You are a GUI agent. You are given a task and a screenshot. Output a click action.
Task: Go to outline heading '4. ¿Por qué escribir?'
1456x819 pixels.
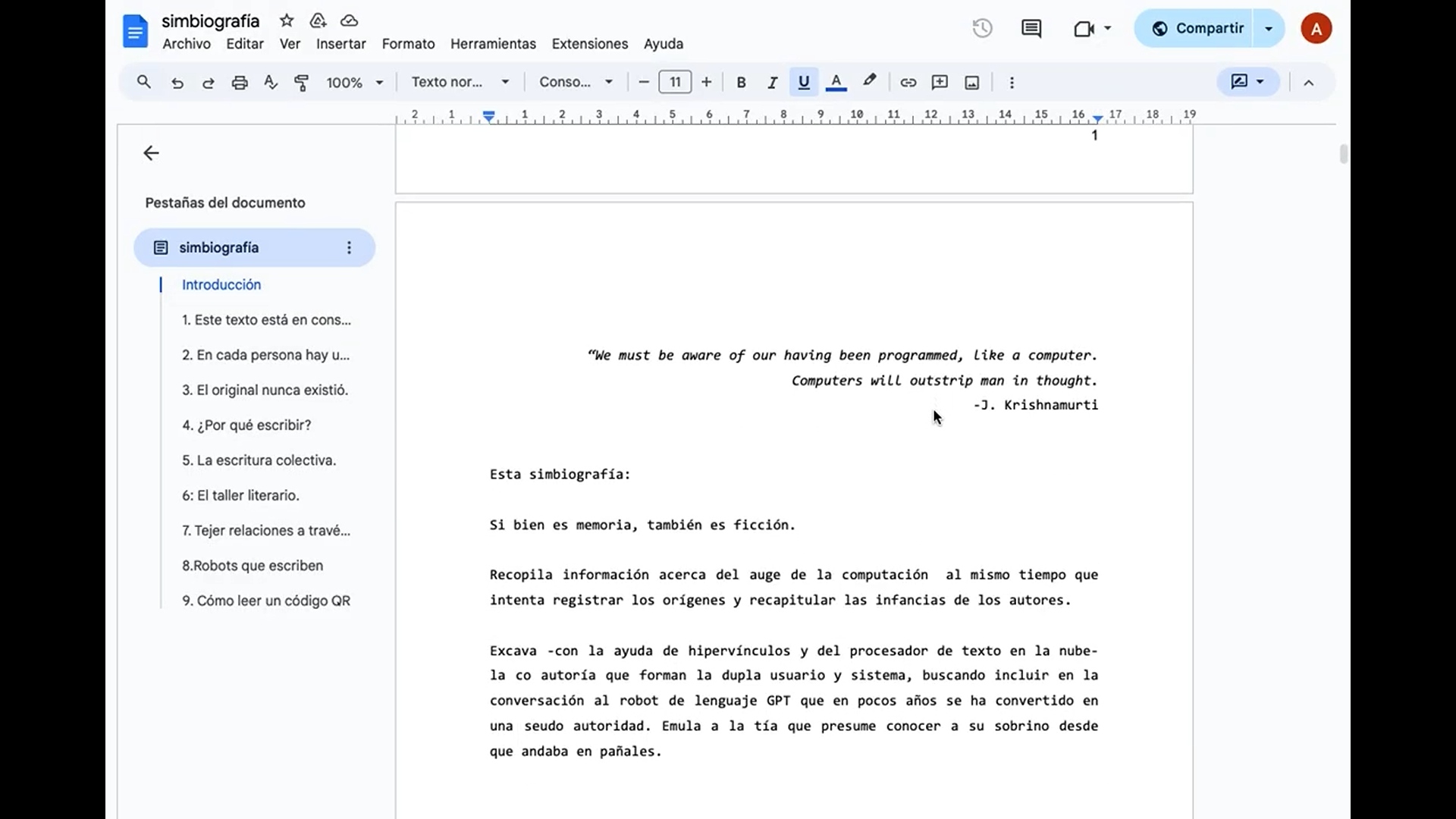[246, 425]
